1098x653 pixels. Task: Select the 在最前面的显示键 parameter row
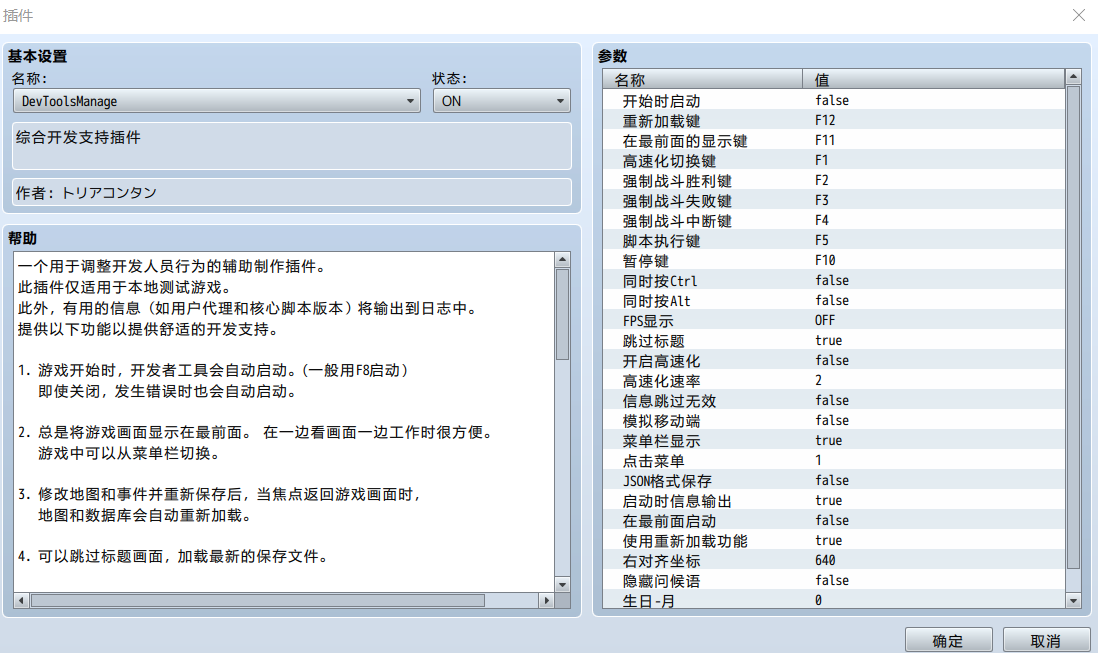(833, 141)
